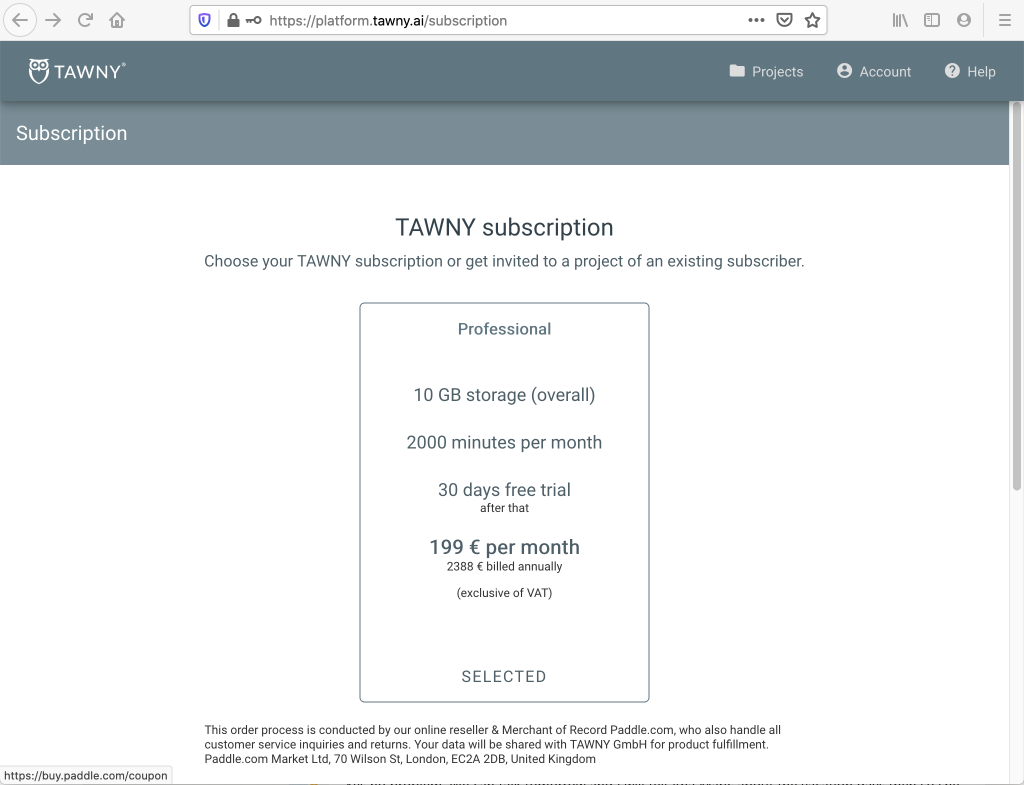Click '(exclusive of VAT)' note

tap(504, 593)
